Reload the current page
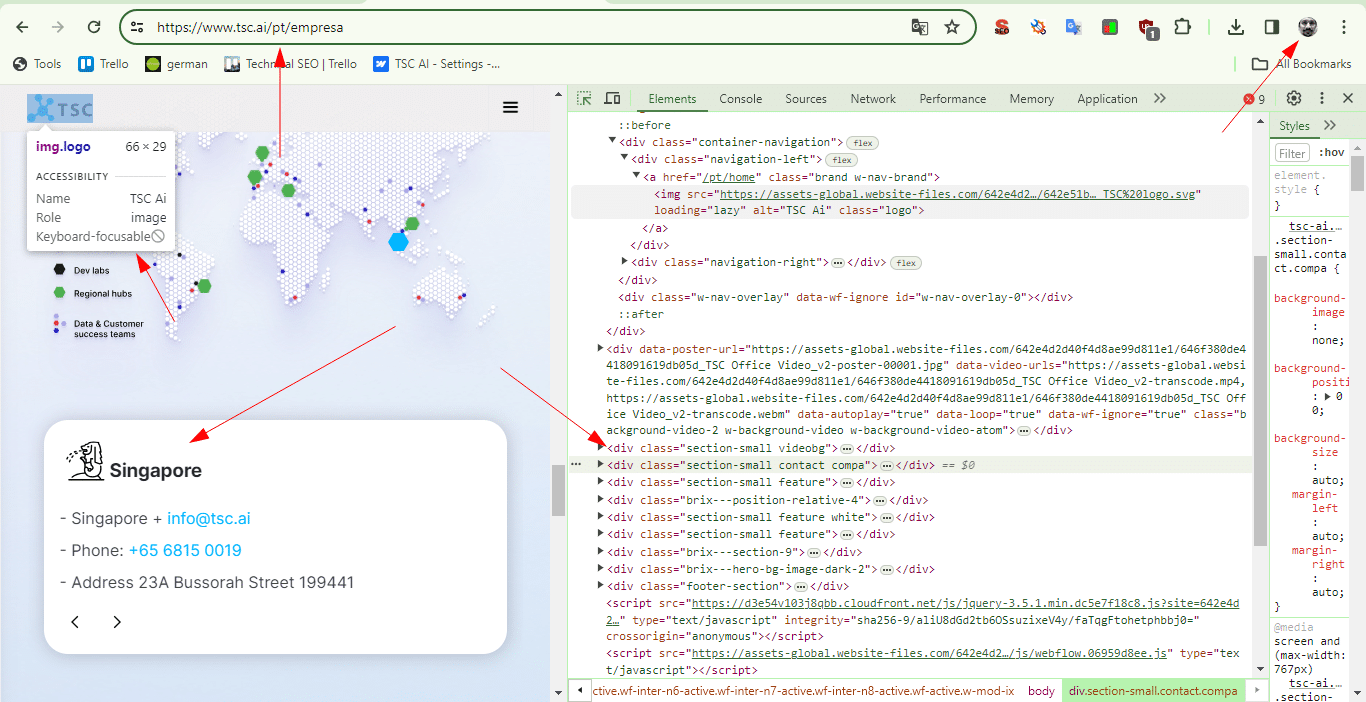Screen dimensions: 1366x702 pos(94,27)
